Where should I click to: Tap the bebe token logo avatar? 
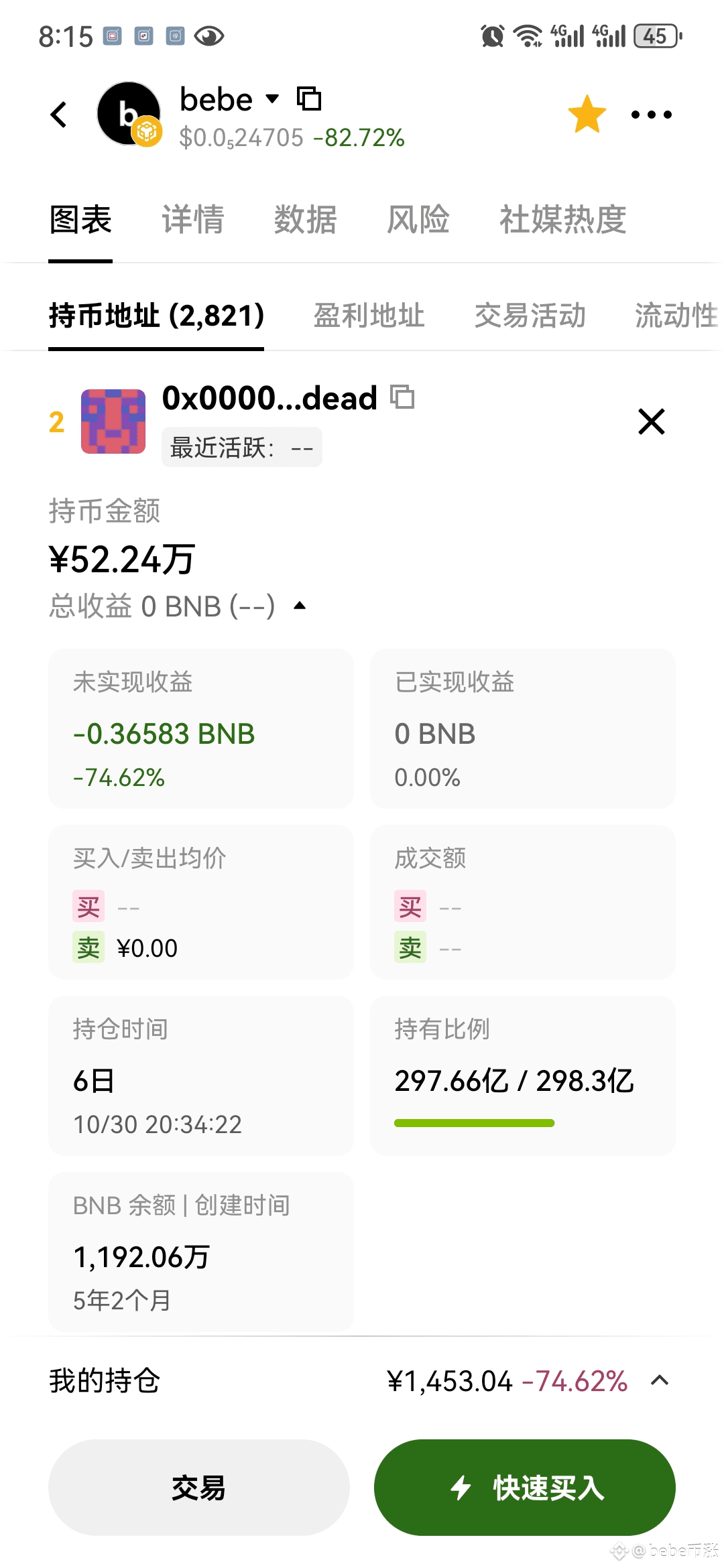pyautogui.click(x=129, y=114)
